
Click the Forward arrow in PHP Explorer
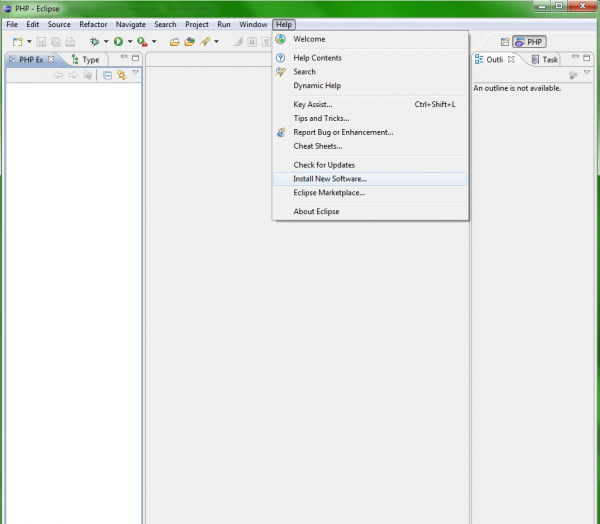pos(73,75)
